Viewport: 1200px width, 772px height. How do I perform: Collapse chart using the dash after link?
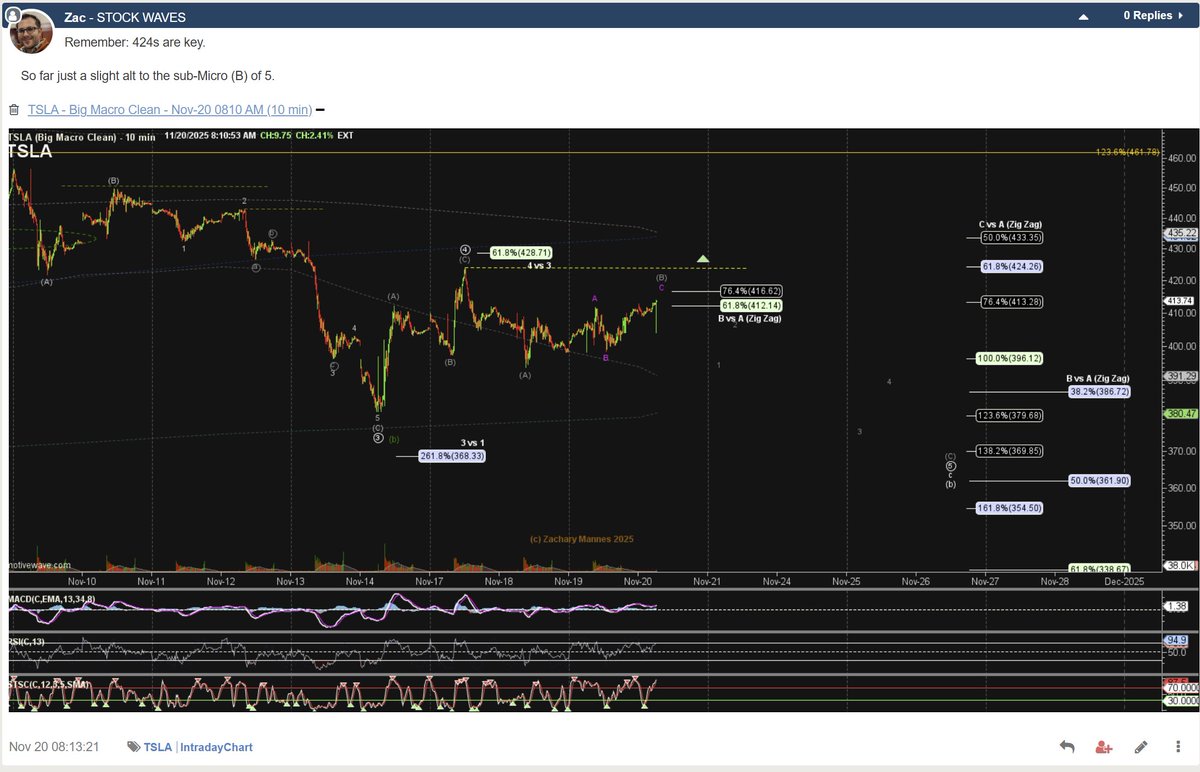(x=320, y=110)
